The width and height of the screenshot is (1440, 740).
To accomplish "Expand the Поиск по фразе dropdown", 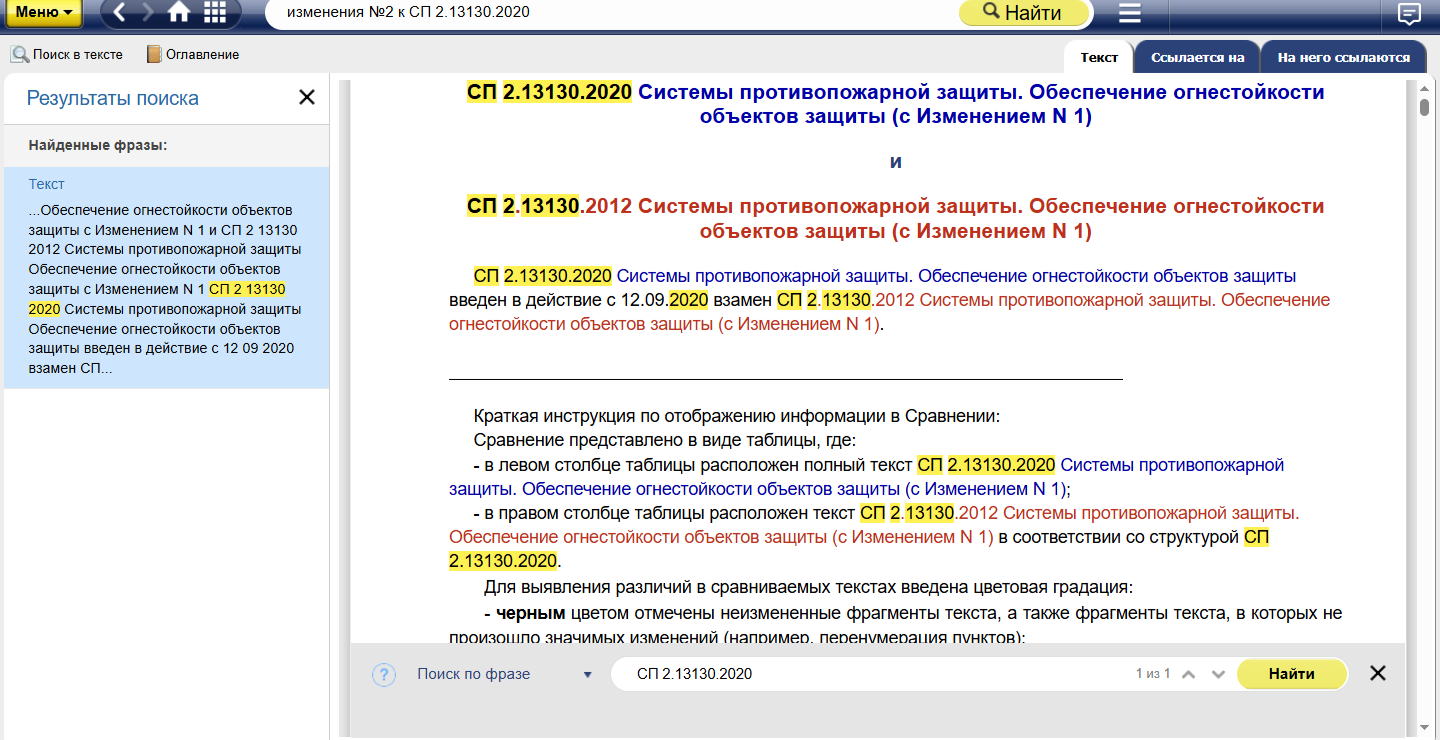I will coord(505,674).
